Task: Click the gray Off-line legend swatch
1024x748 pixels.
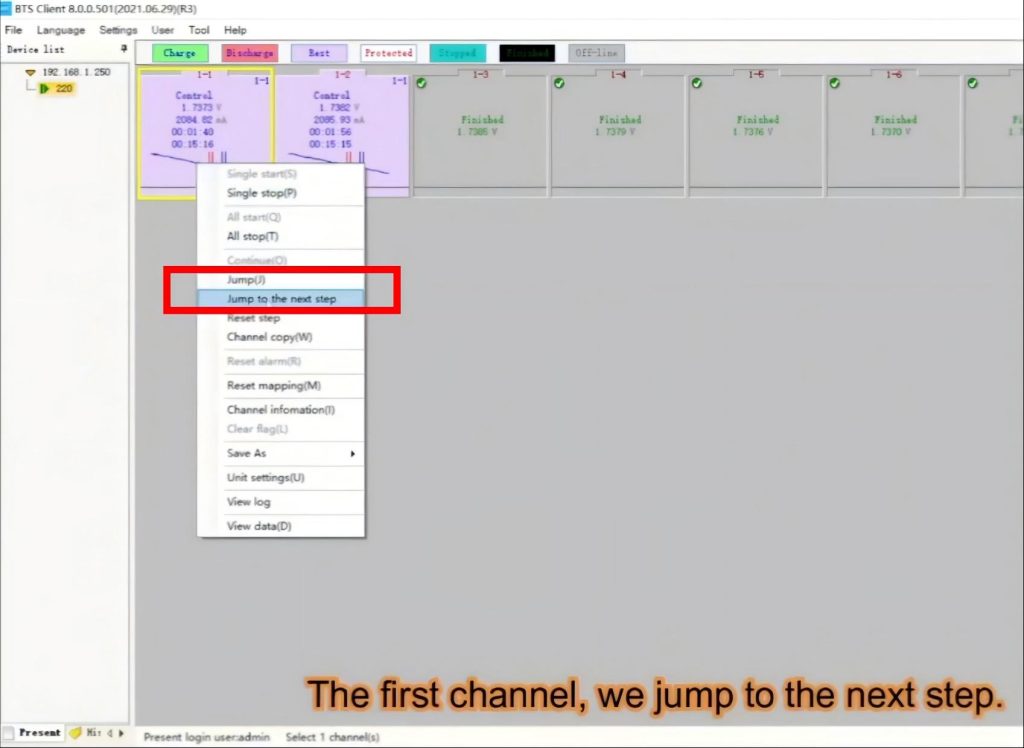Action: point(596,53)
